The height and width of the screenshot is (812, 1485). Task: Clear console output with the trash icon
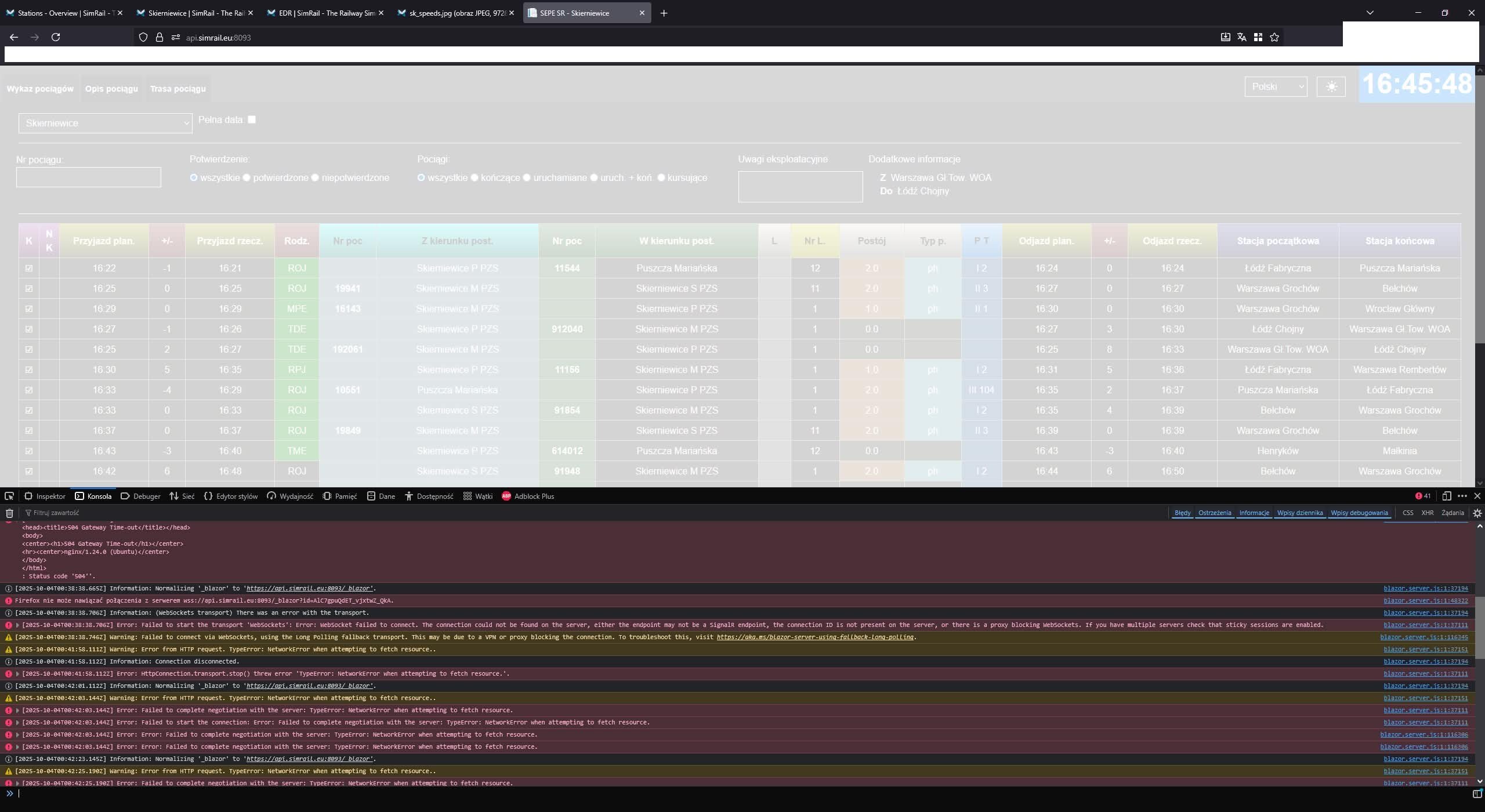point(9,513)
